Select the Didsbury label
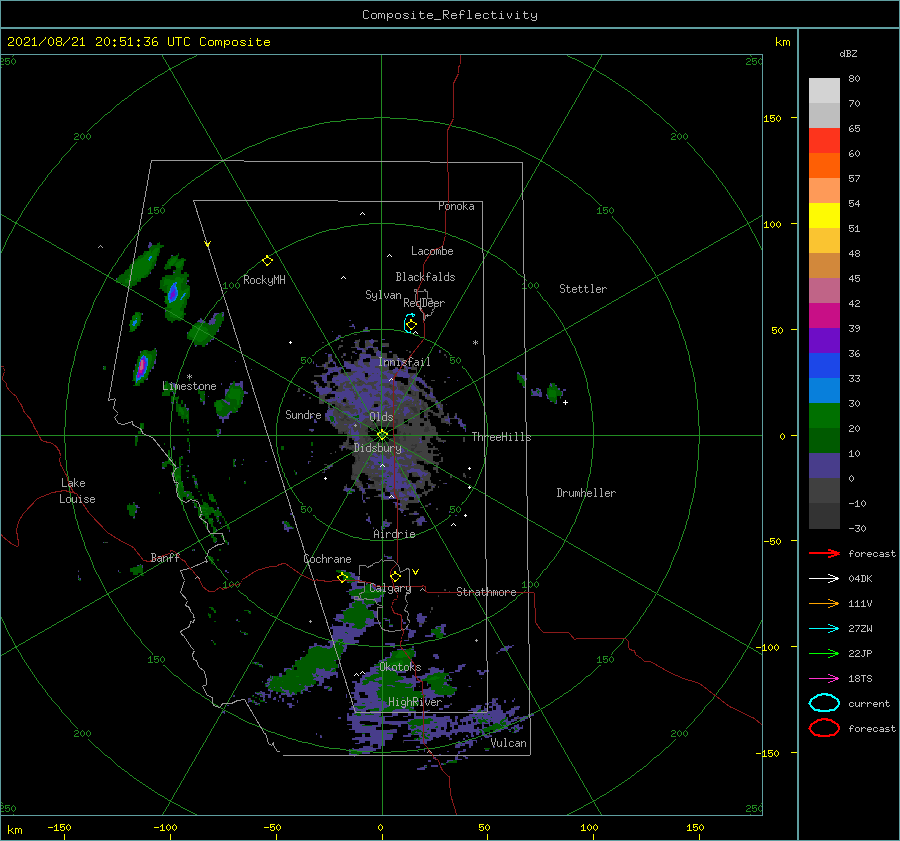 (x=378, y=448)
